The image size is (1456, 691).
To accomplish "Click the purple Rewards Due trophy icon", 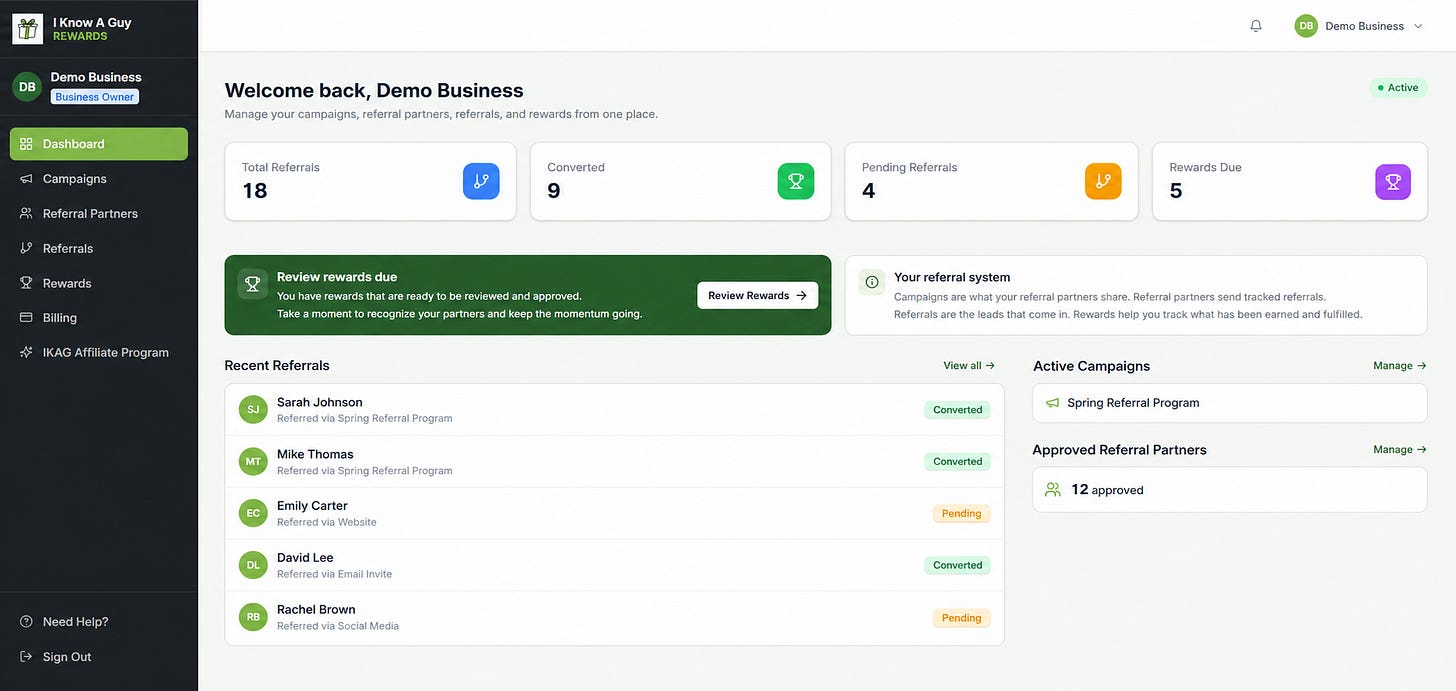I will (x=1393, y=181).
